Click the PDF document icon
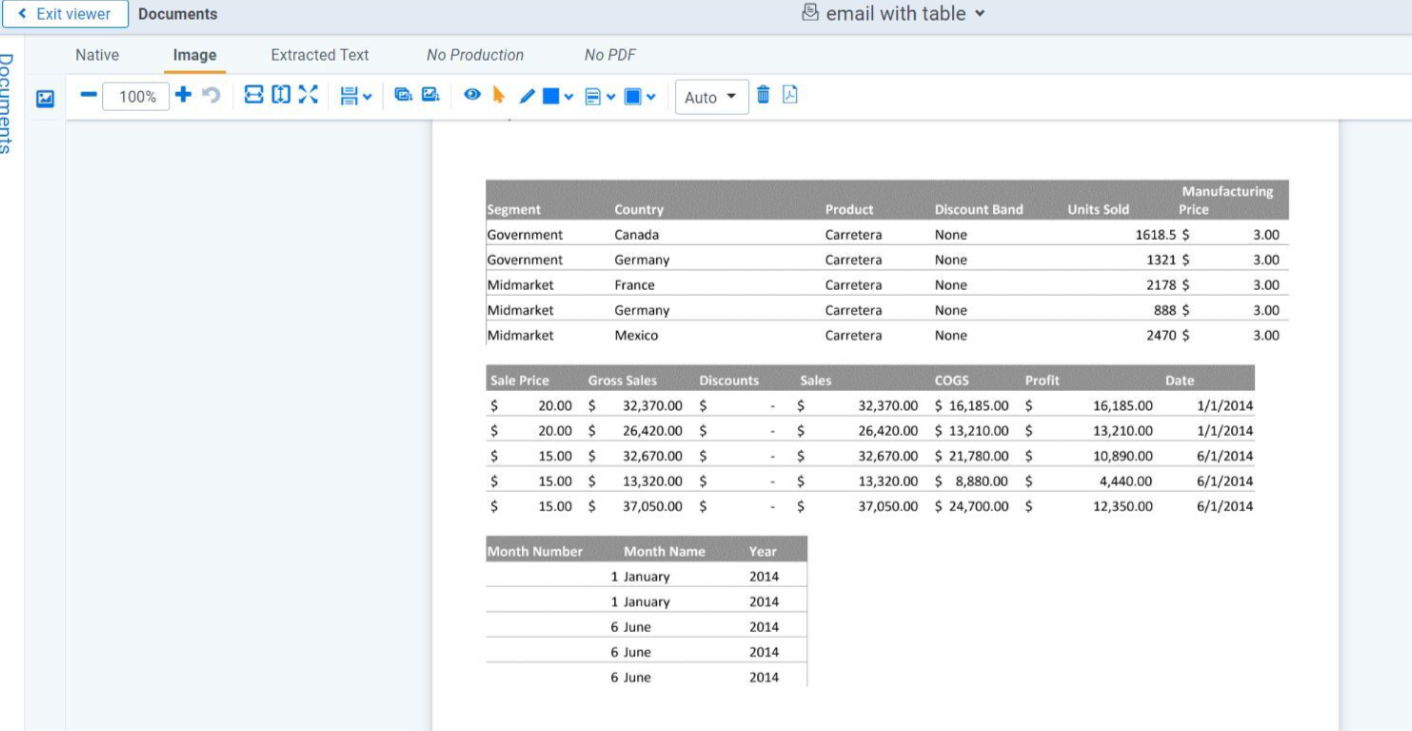This screenshot has width=1412, height=731. (x=790, y=95)
